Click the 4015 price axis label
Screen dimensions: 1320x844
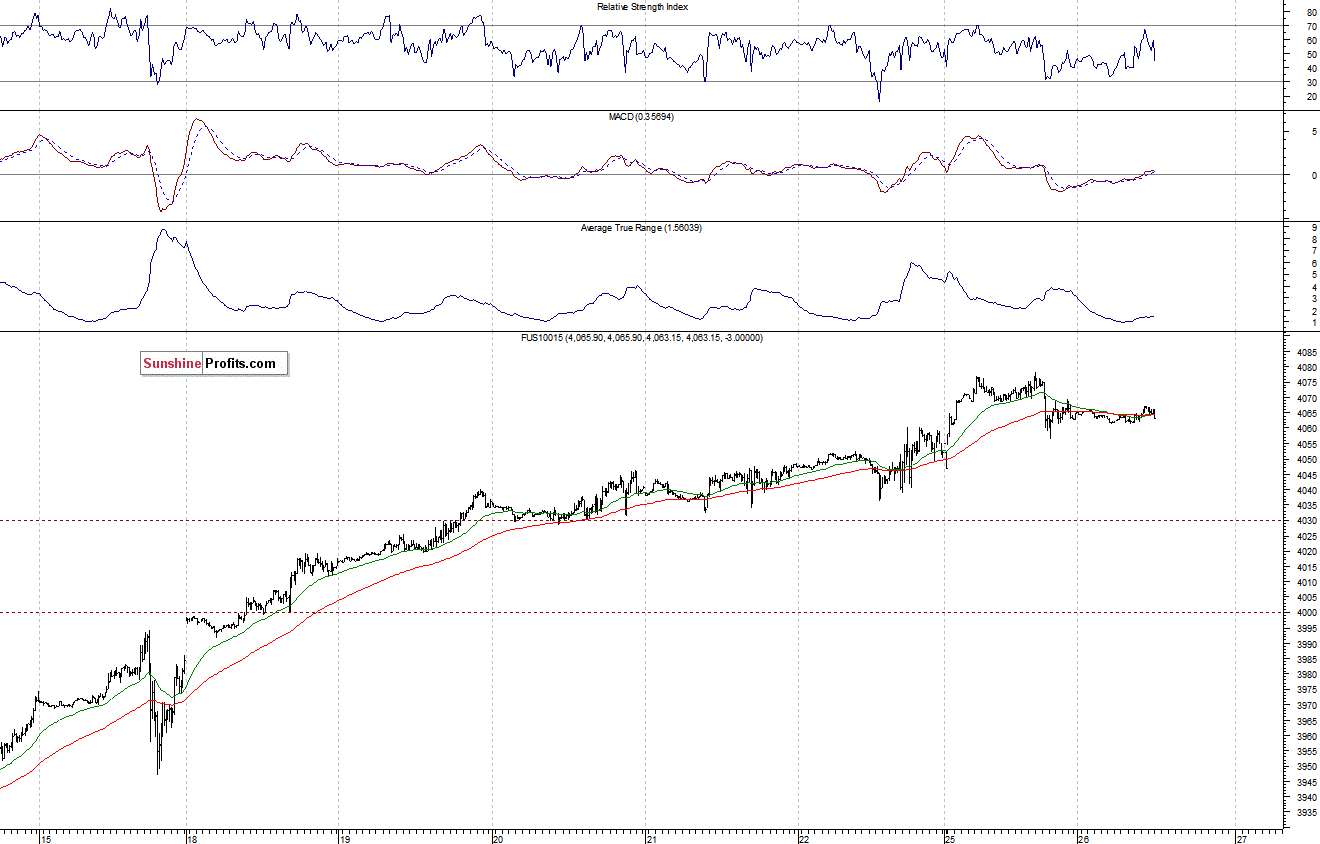point(1309,567)
